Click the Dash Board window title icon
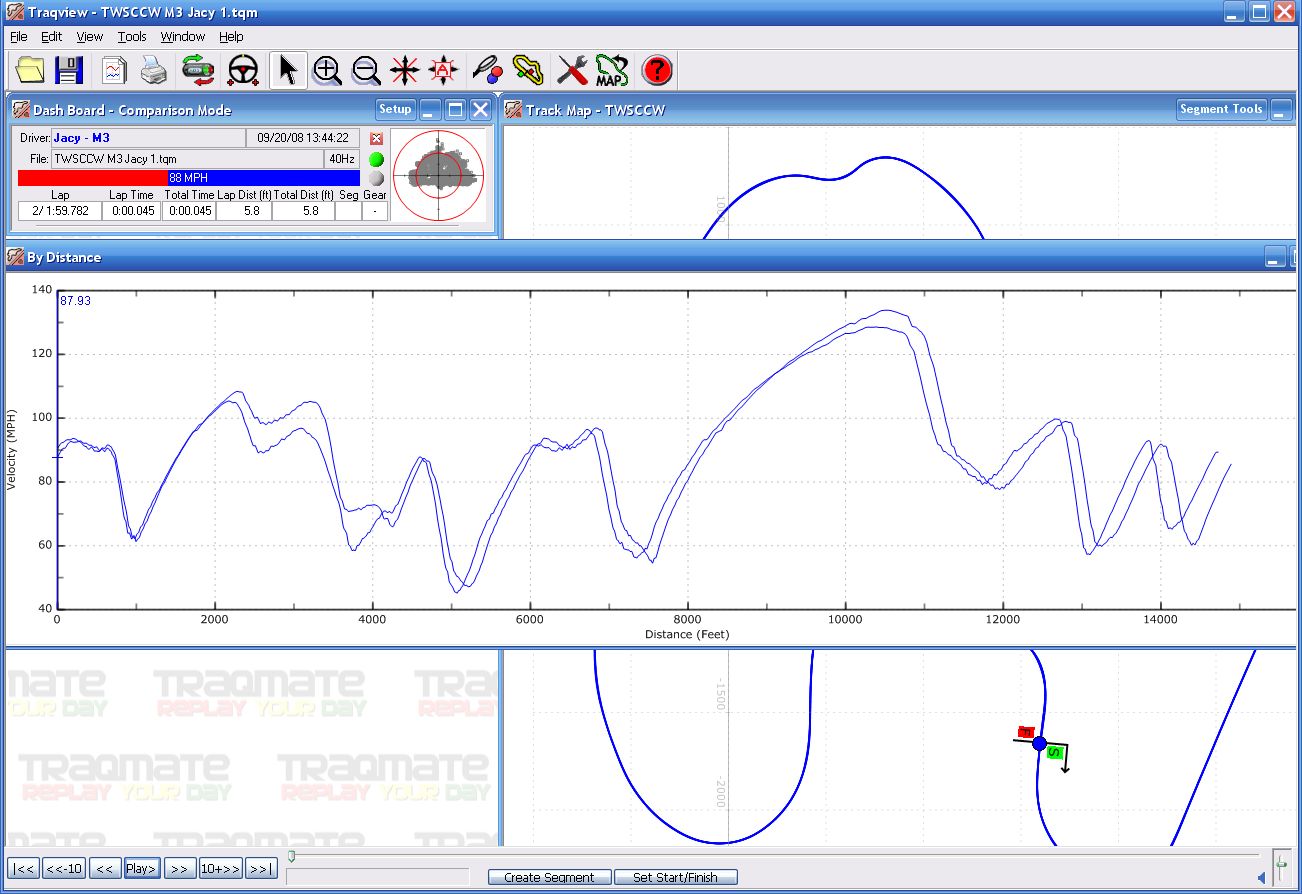The width and height of the screenshot is (1302, 894). [20, 110]
